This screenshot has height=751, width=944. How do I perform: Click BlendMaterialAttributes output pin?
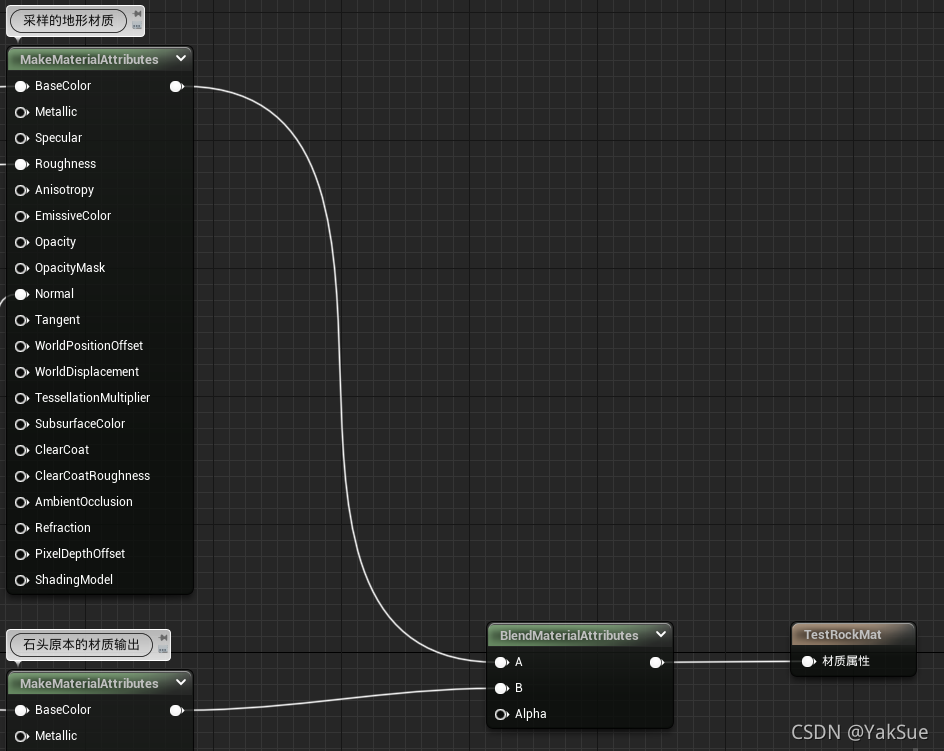point(657,662)
